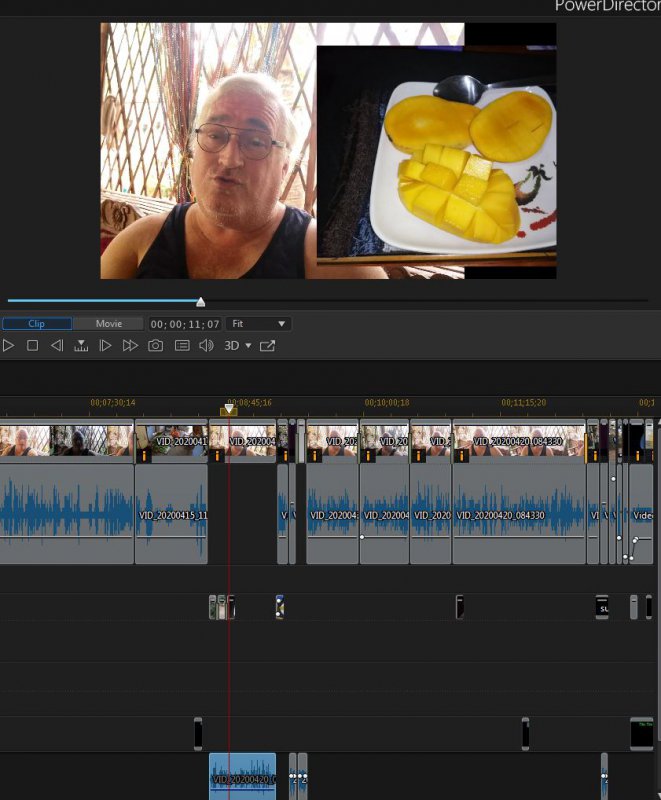Click the Fast Forward button

[x=130, y=346]
